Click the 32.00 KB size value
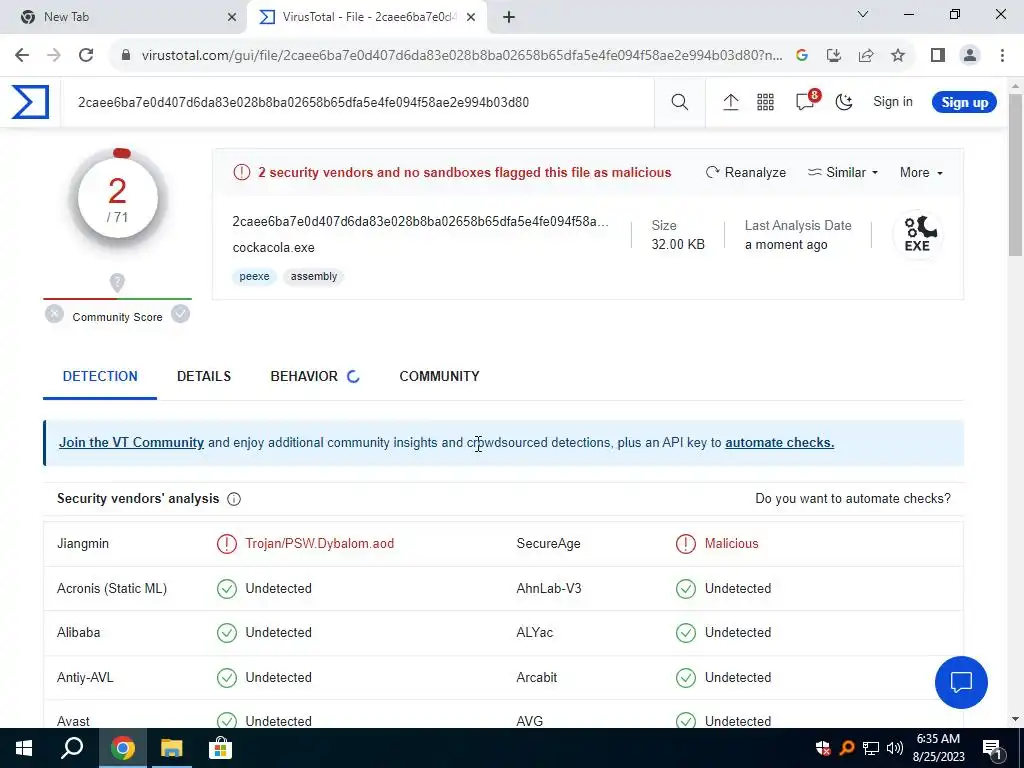This screenshot has height=768, width=1024. (678, 244)
